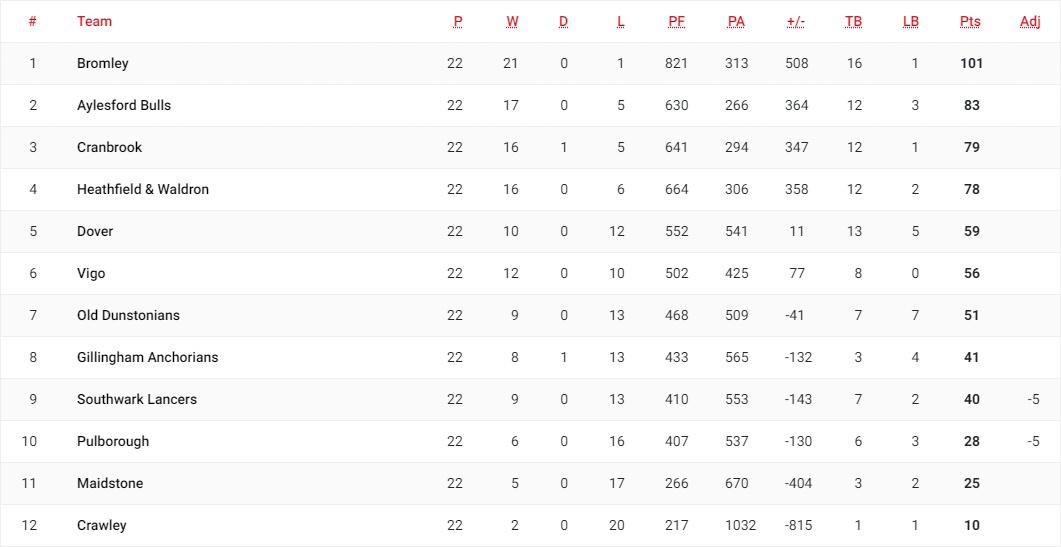Select Southwark Lancers team name
The height and width of the screenshot is (547, 1061).
[137, 399]
